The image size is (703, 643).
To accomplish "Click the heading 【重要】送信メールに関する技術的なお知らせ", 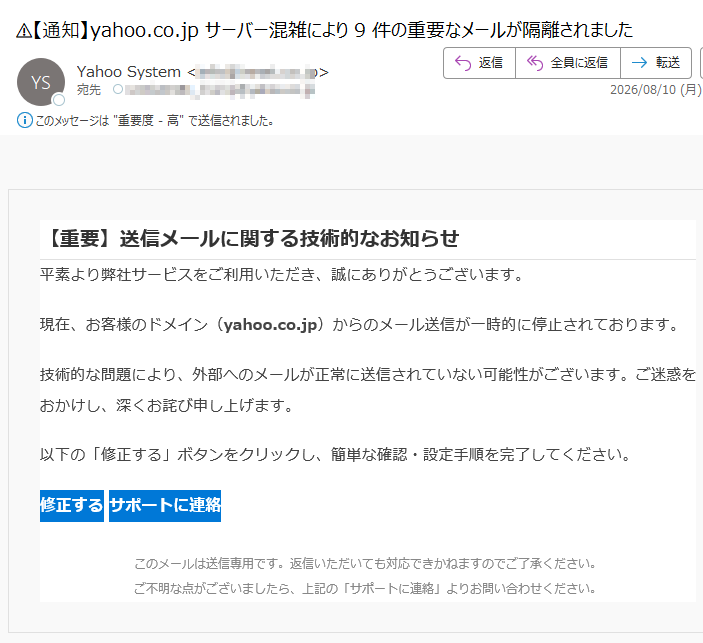I will (252, 238).
